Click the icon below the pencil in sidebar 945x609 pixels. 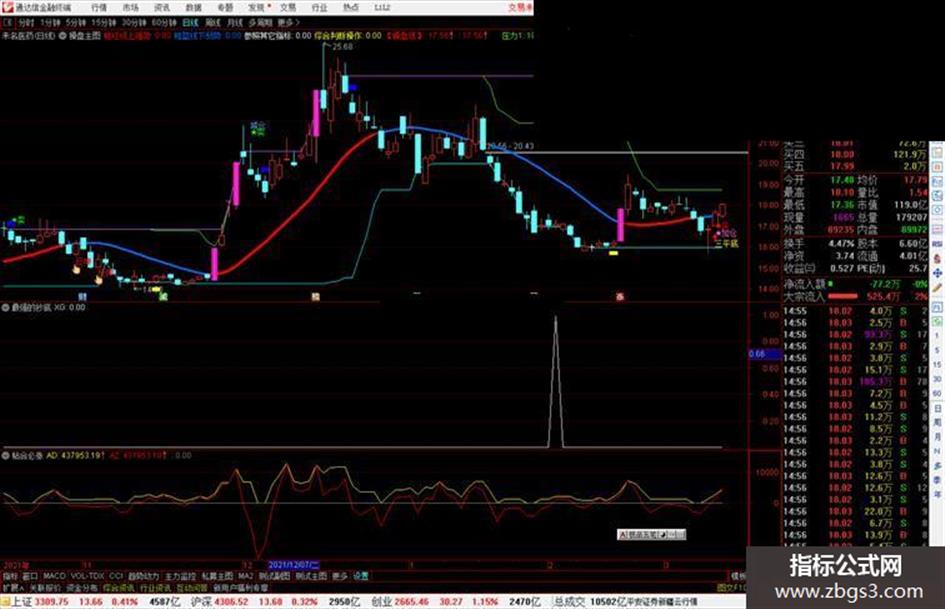(x=937, y=306)
